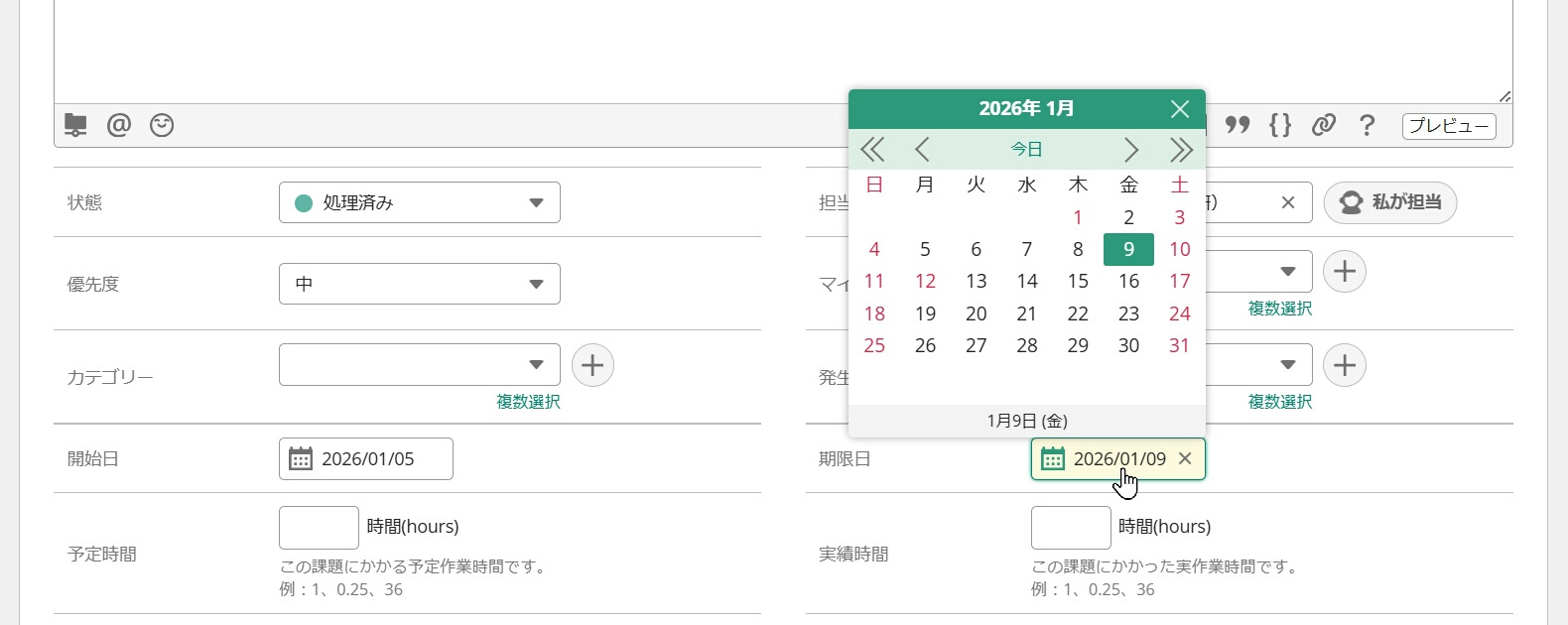Click the 私が担当 button

click(1390, 202)
